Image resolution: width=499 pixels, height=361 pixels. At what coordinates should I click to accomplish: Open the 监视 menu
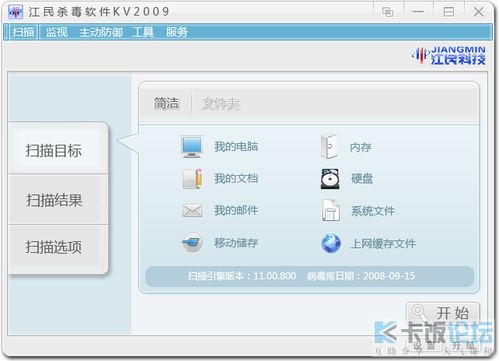[x=57, y=32]
